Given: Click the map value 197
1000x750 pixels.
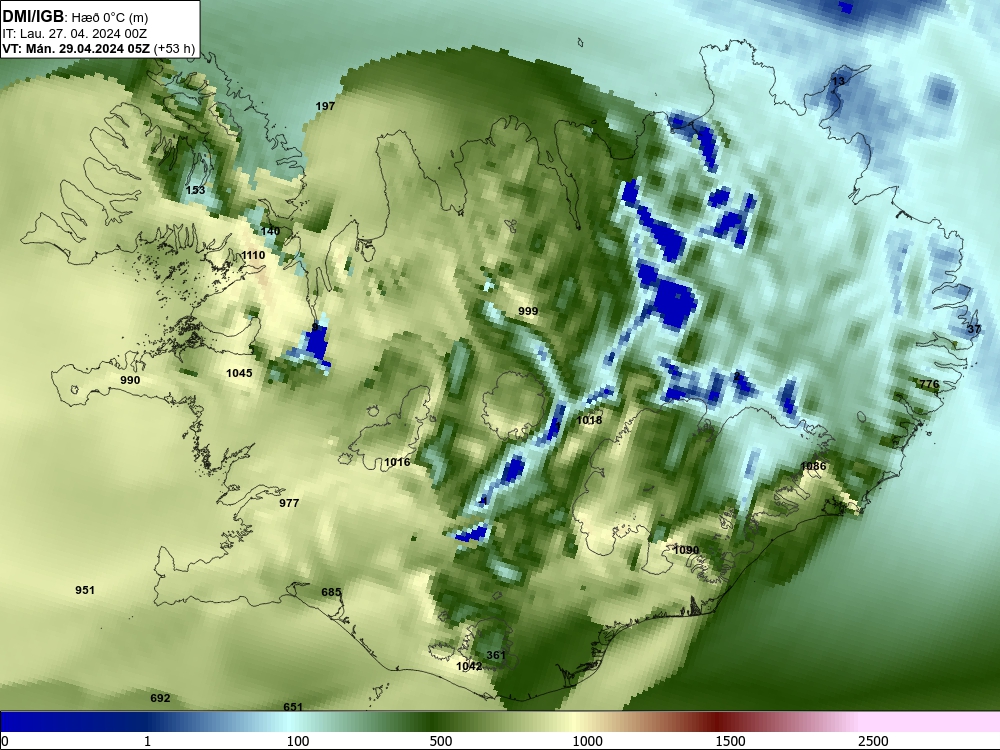Looking at the screenshot, I should [x=325, y=106].
